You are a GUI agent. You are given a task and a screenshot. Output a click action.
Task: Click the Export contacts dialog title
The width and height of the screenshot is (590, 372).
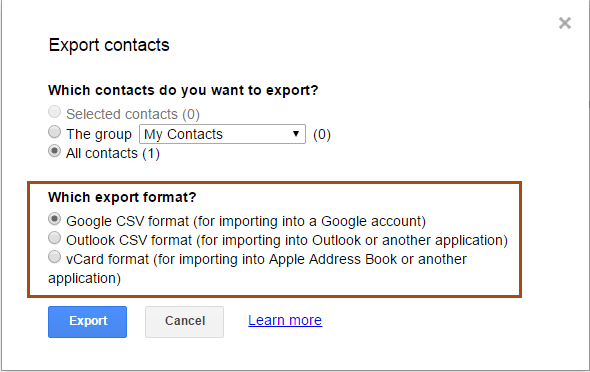click(x=109, y=45)
